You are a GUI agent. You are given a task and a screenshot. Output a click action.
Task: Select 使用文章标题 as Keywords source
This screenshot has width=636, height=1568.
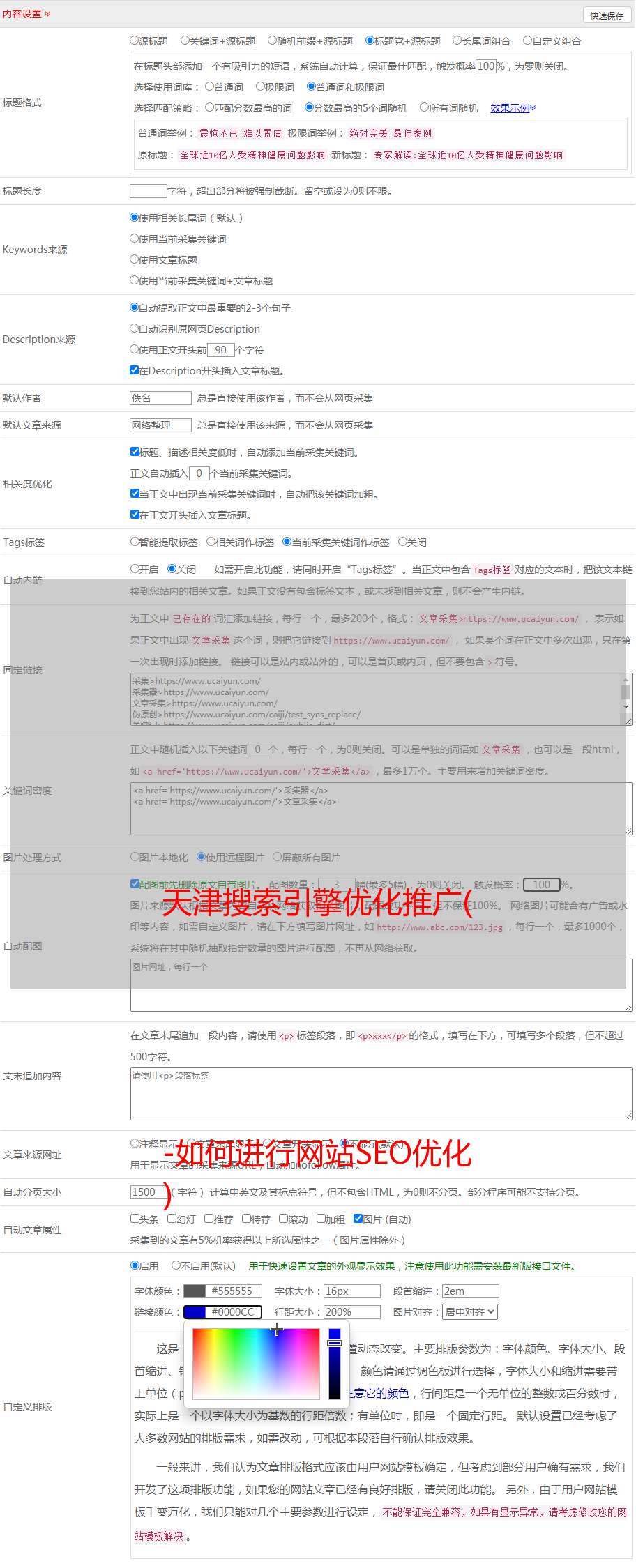135,259
